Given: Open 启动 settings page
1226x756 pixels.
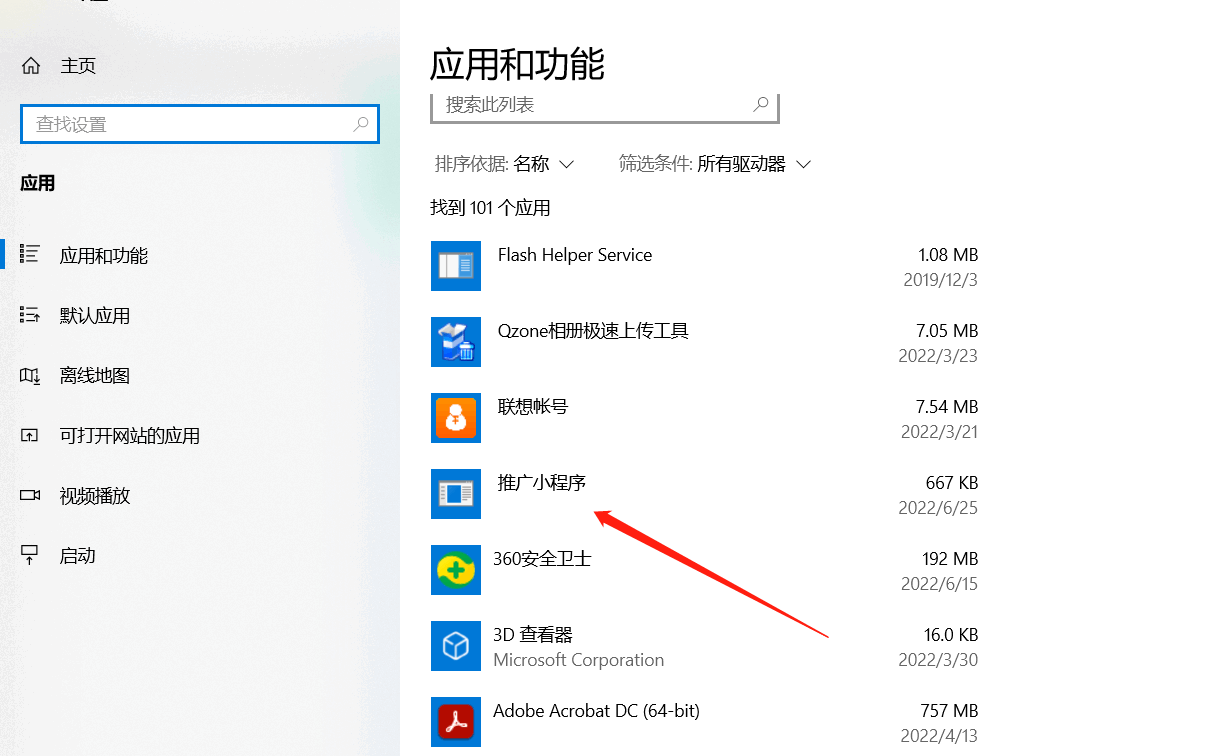Looking at the screenshot, I should [x=78, y=556].
